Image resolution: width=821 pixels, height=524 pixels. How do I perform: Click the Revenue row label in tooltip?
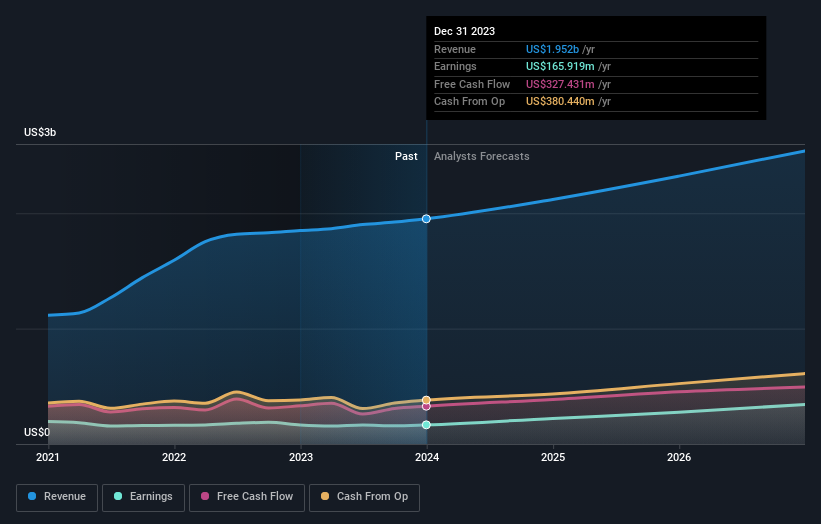pos(455,49)
